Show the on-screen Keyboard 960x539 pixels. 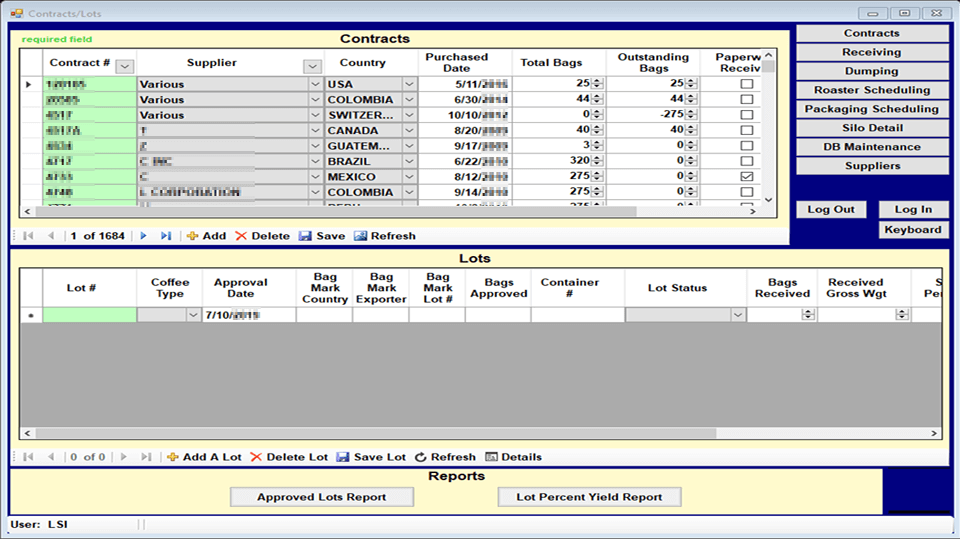[x=913, y=230]
